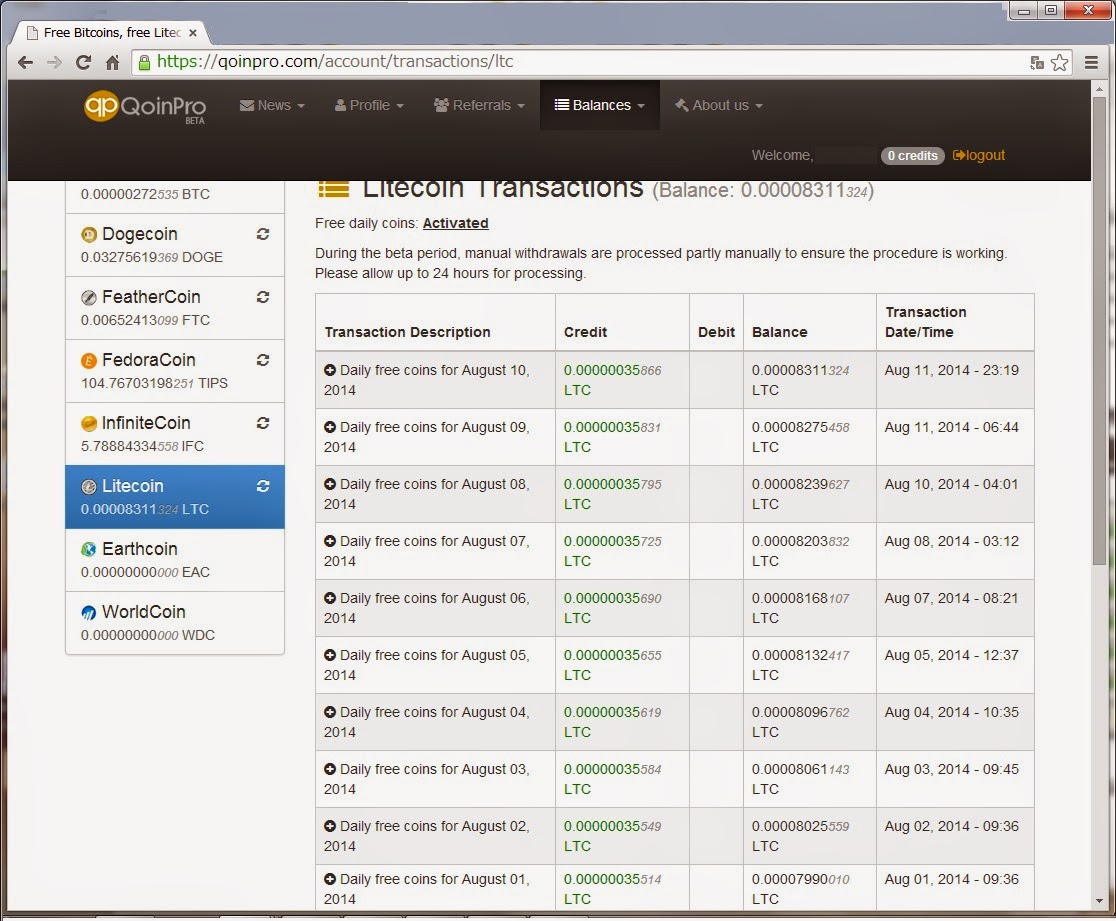Expand the August 01 transaction plus icon
This screenshot has width=1116, height=921.
click(330, 879)
